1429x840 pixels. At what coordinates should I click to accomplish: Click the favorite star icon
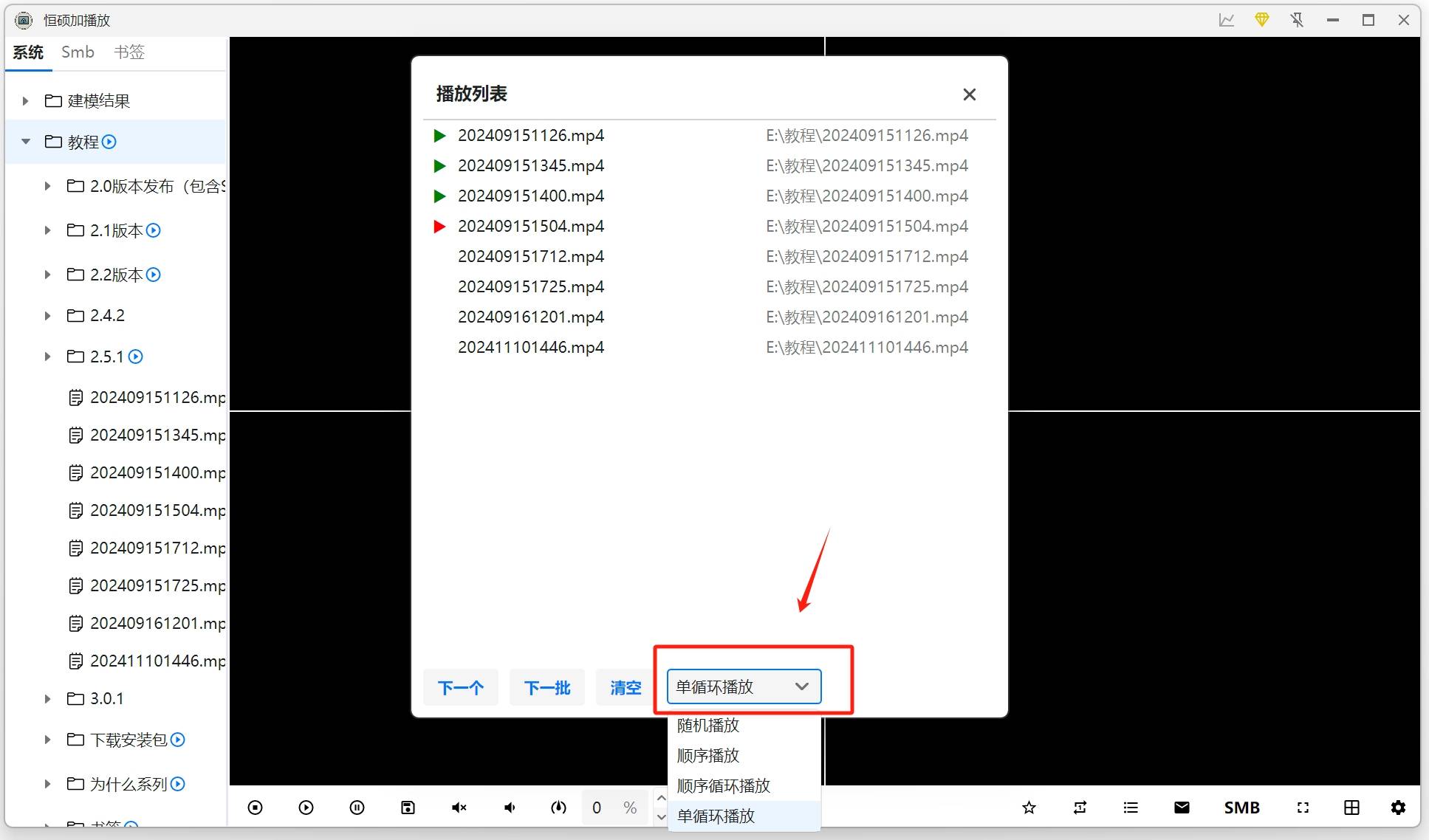coord(1029,807)
